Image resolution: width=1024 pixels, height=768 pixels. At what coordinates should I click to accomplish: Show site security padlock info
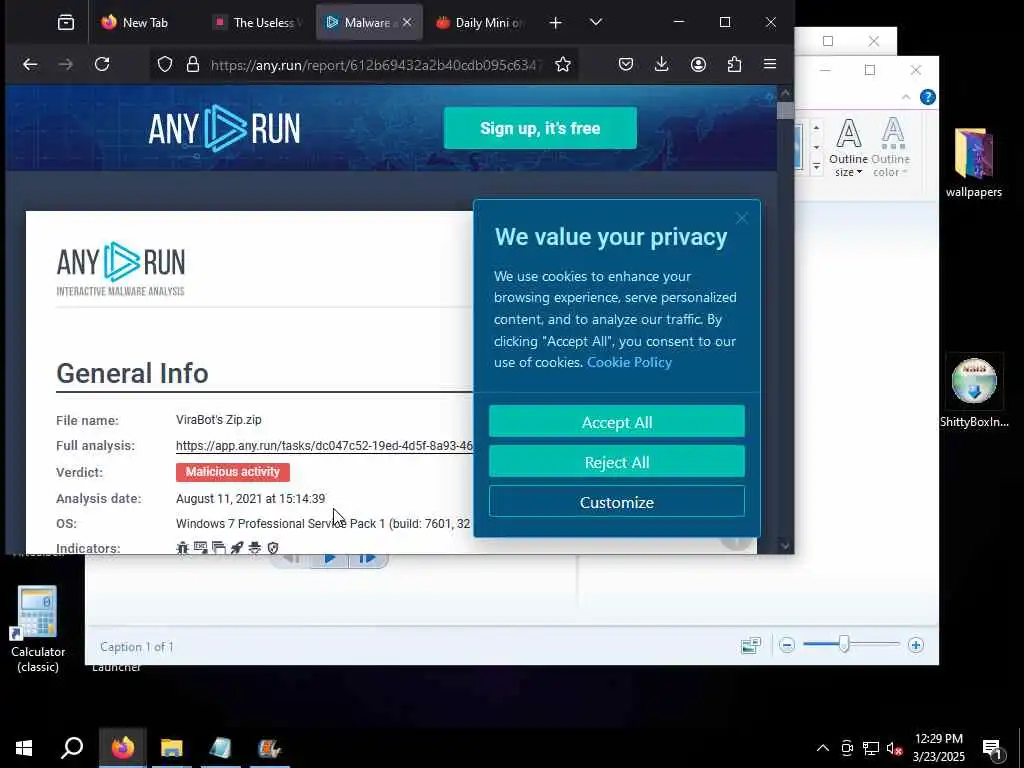193,65
